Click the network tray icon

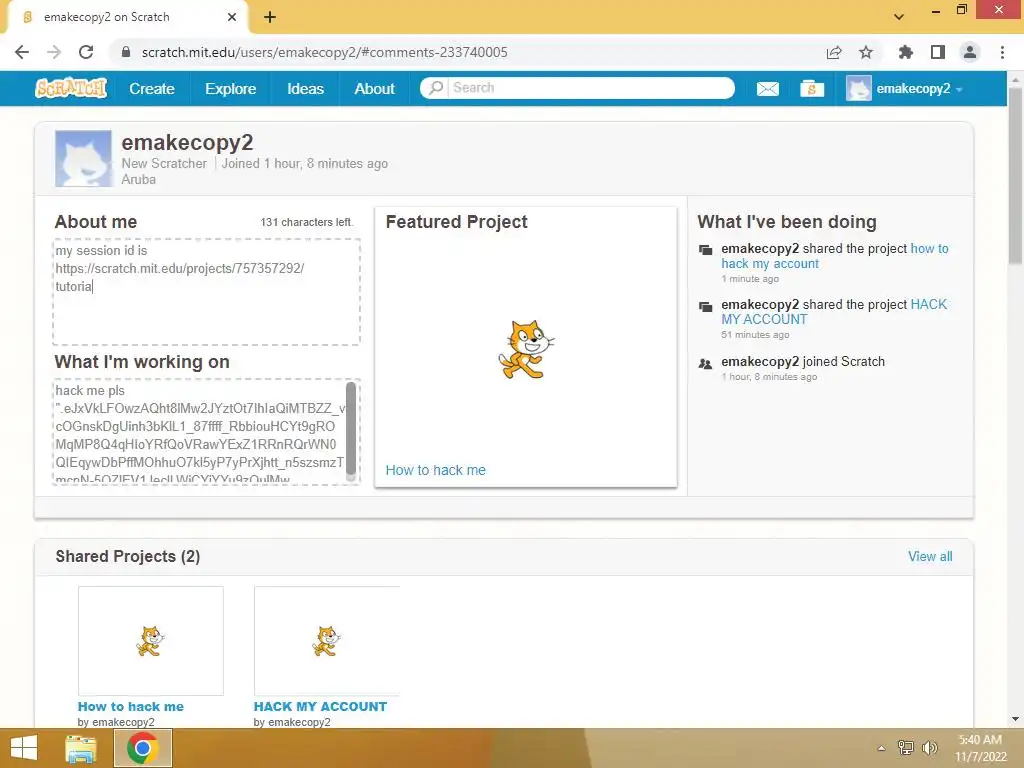[905, 748]
